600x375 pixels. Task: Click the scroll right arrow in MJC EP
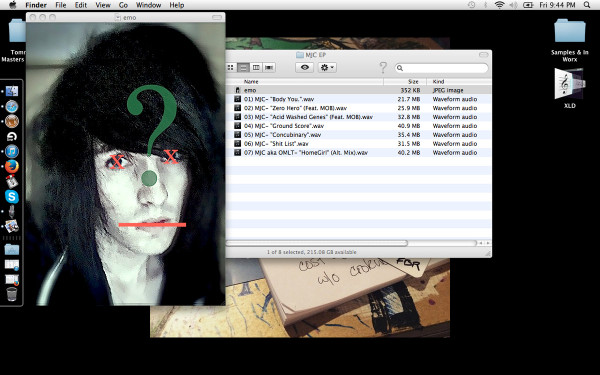pos(488,243)
